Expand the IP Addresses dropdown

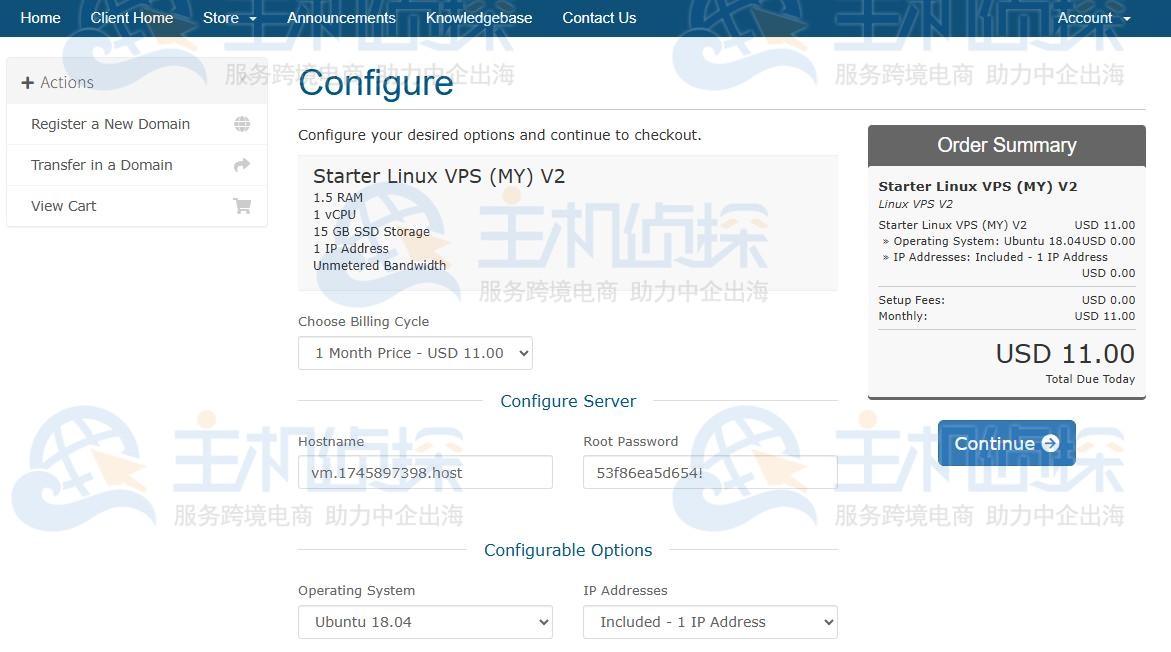click(x=710, y=622)
